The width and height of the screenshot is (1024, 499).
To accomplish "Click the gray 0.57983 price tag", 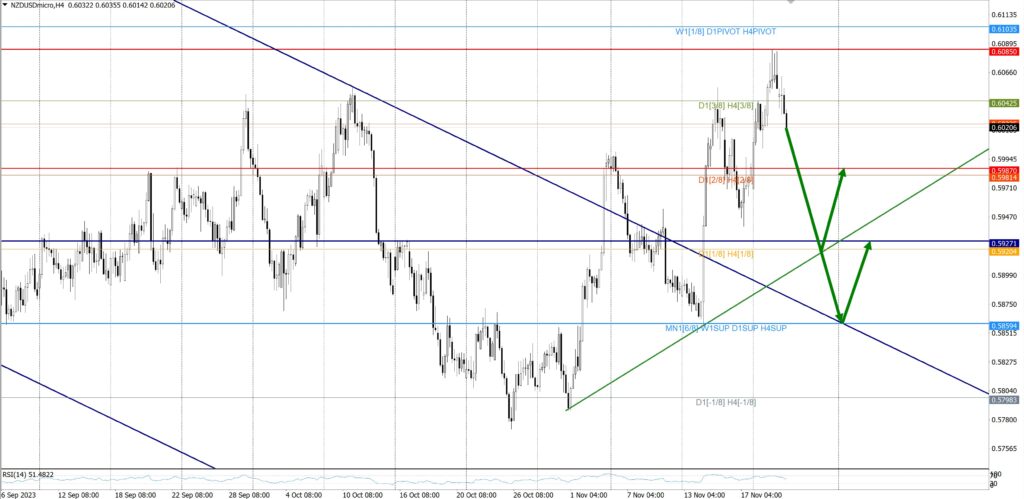I will point(1004,399).
